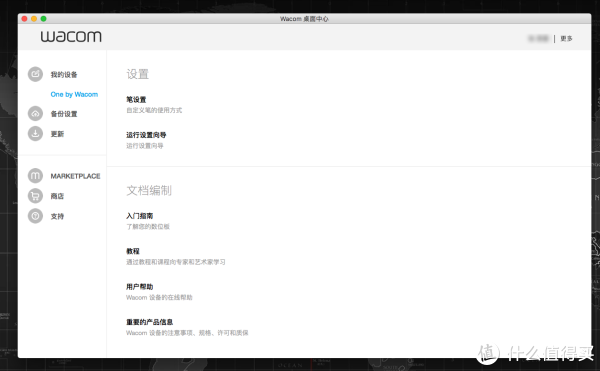The width and height of the screenshot is (600, 371).
Task: Open Pen Settings (笔设置)
Action: 136,99
